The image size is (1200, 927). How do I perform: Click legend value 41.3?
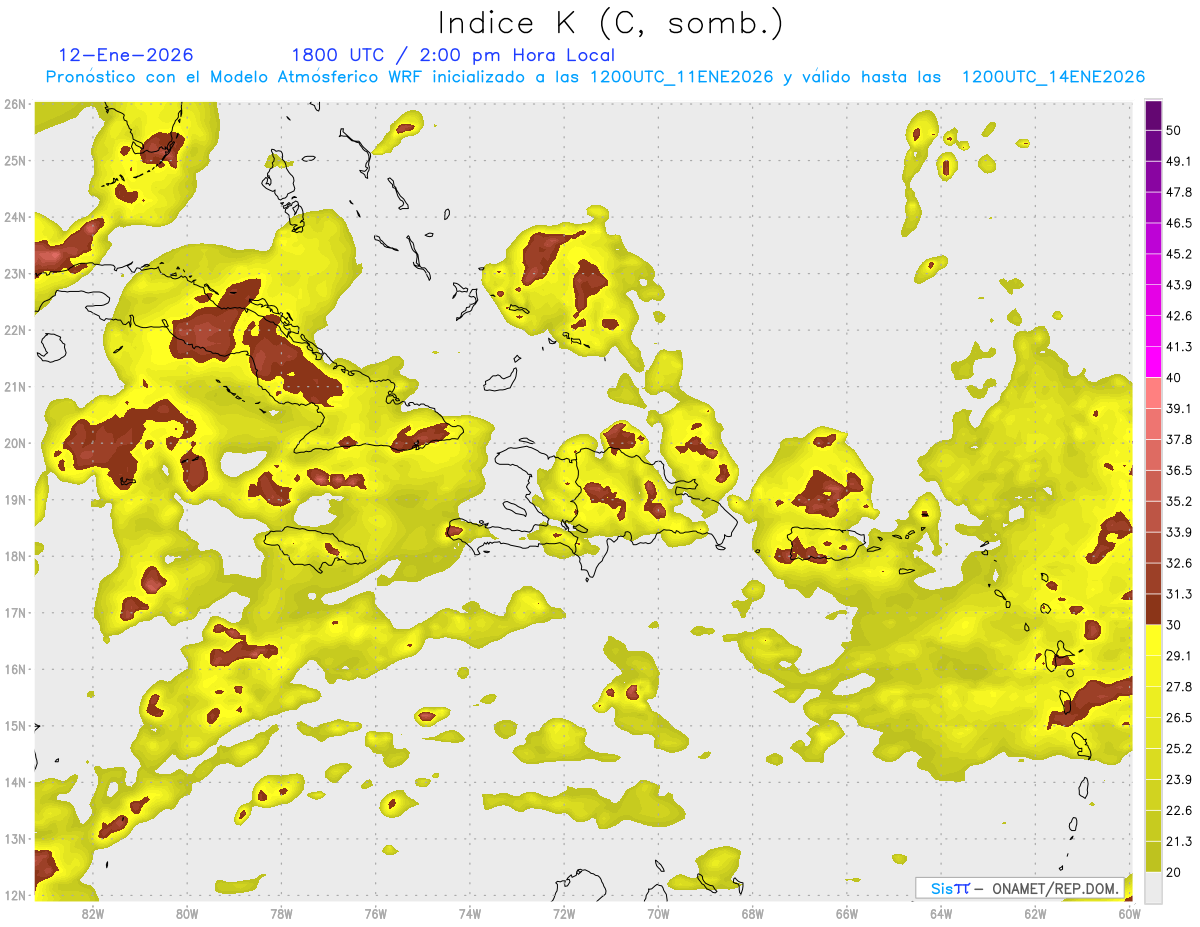(x=1179, y=347)
